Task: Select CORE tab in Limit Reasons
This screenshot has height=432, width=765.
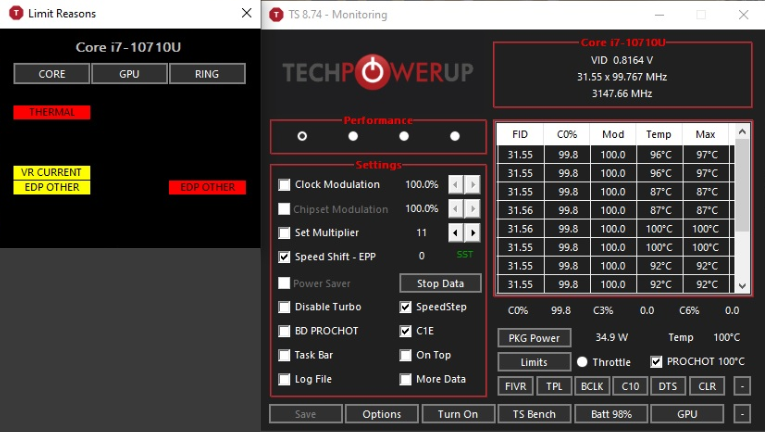Action: pyautogui.click(x=52, y=74)
